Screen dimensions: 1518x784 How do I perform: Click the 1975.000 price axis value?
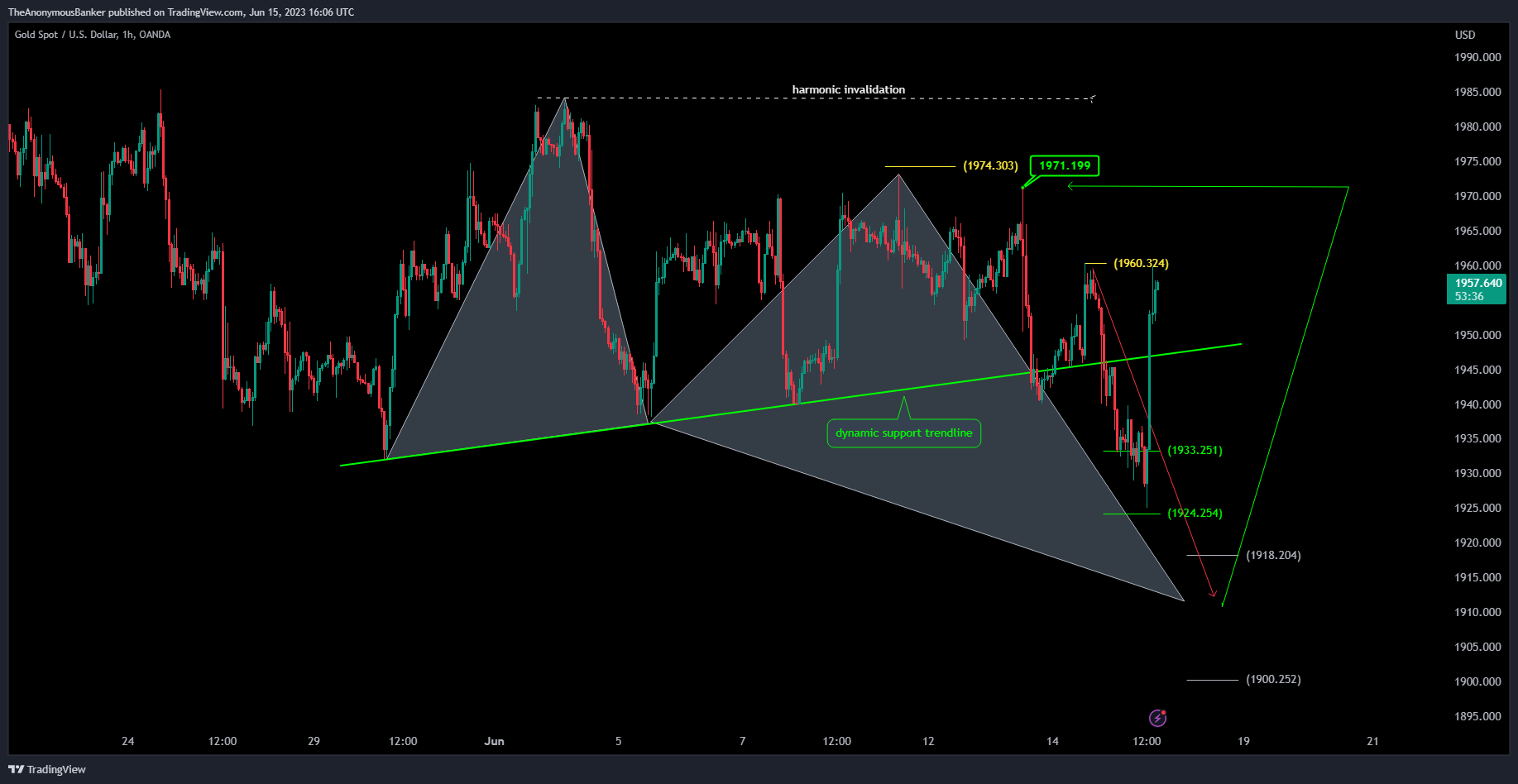[x=1477, y=162]
